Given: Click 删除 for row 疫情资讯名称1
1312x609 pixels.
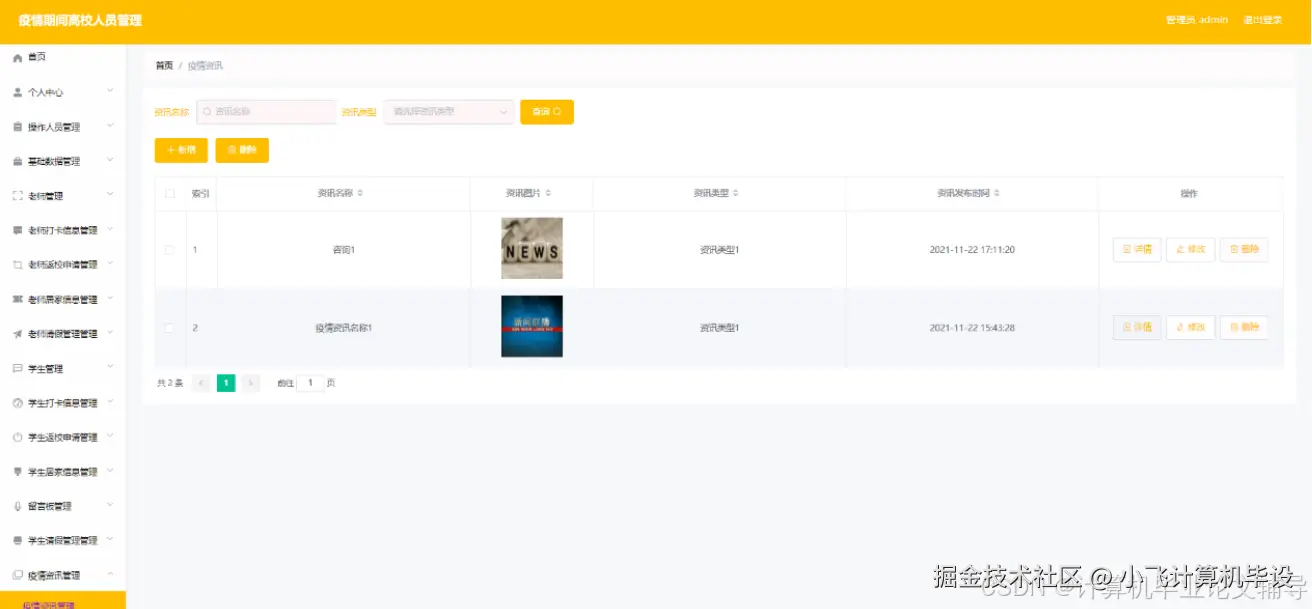Looking at the screenshot, I should (x=1244, y=328).
